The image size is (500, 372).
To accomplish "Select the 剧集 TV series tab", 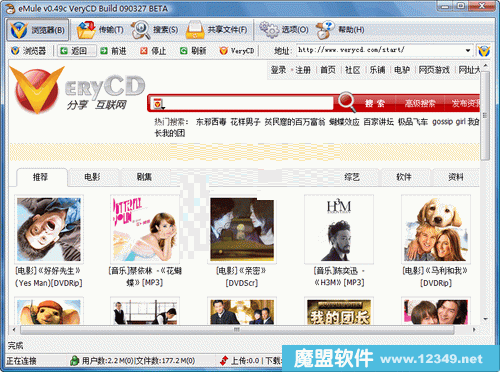I will (x=144, y=177).
